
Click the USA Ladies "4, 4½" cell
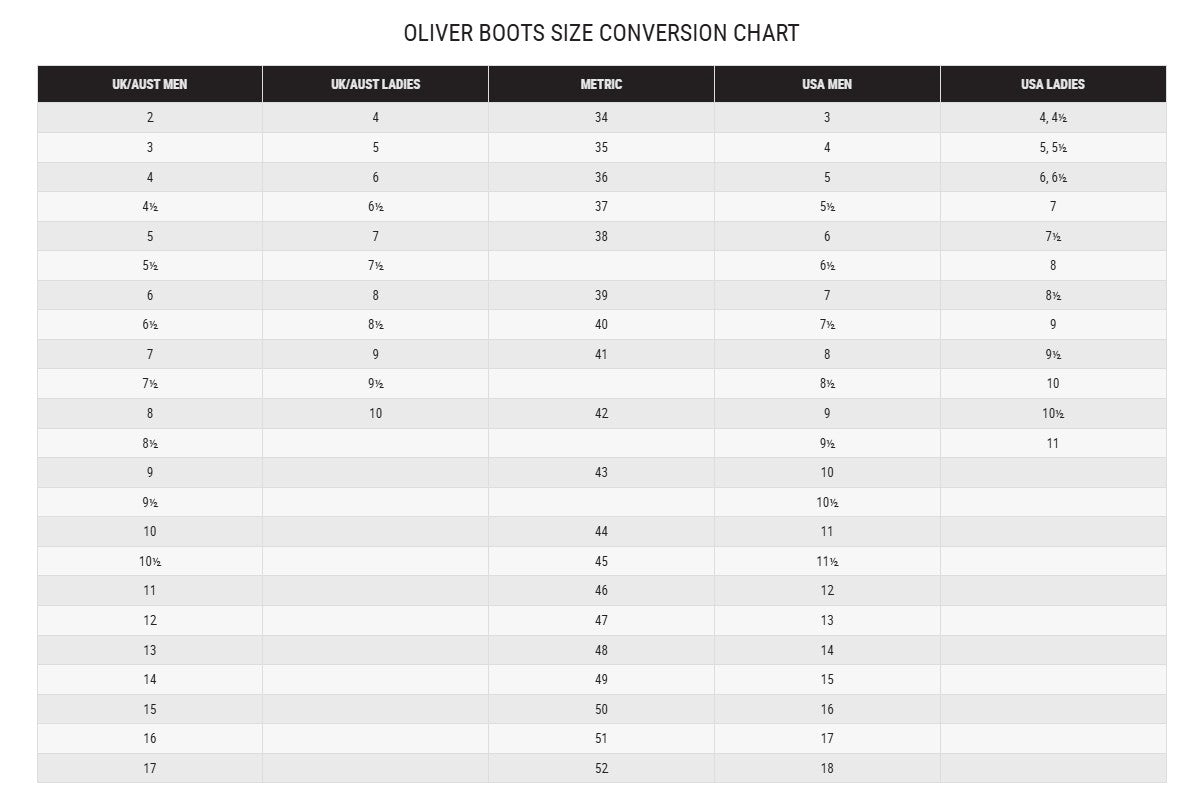[1052, 117]
